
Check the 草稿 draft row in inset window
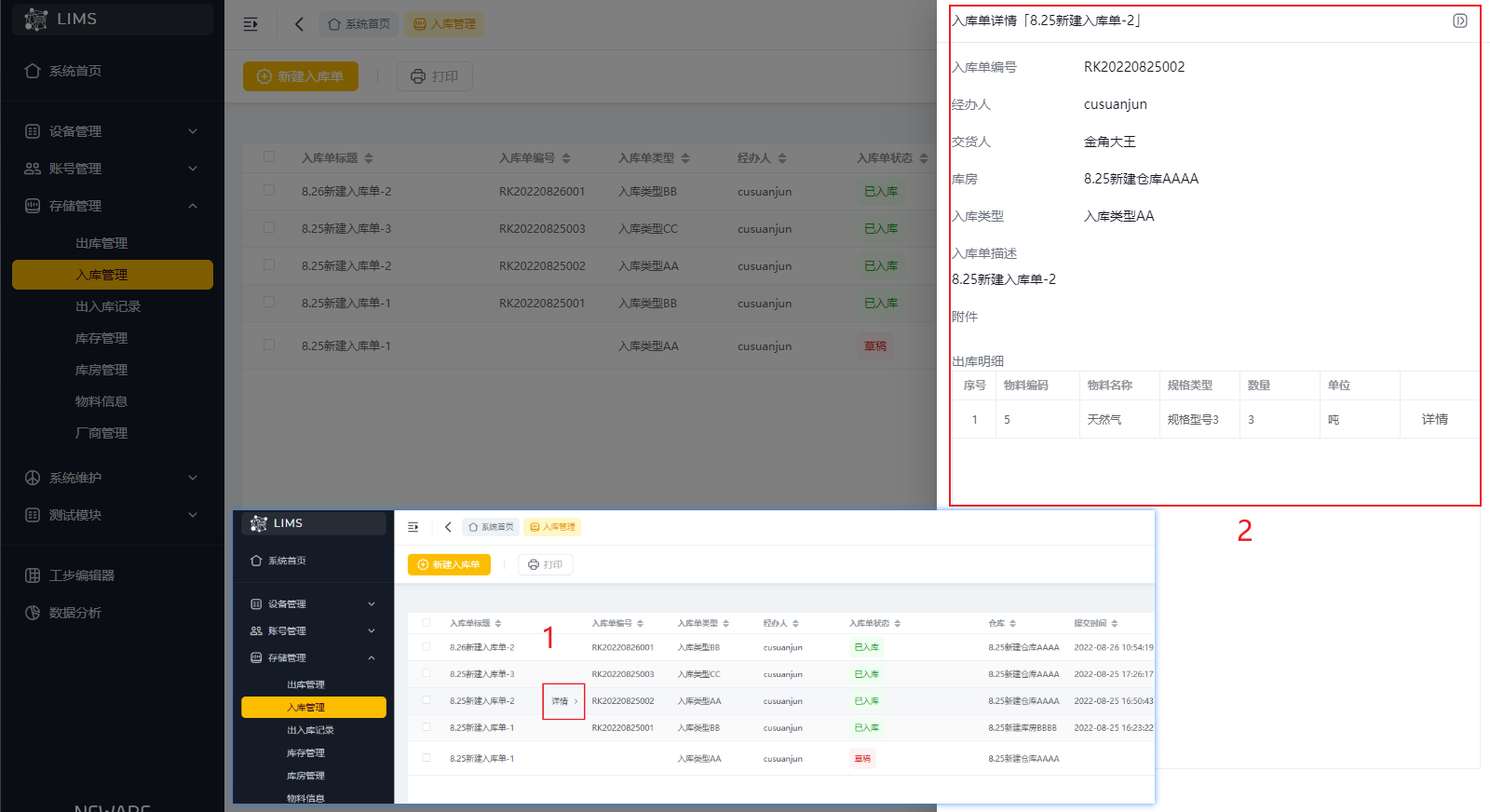point(427,758)
